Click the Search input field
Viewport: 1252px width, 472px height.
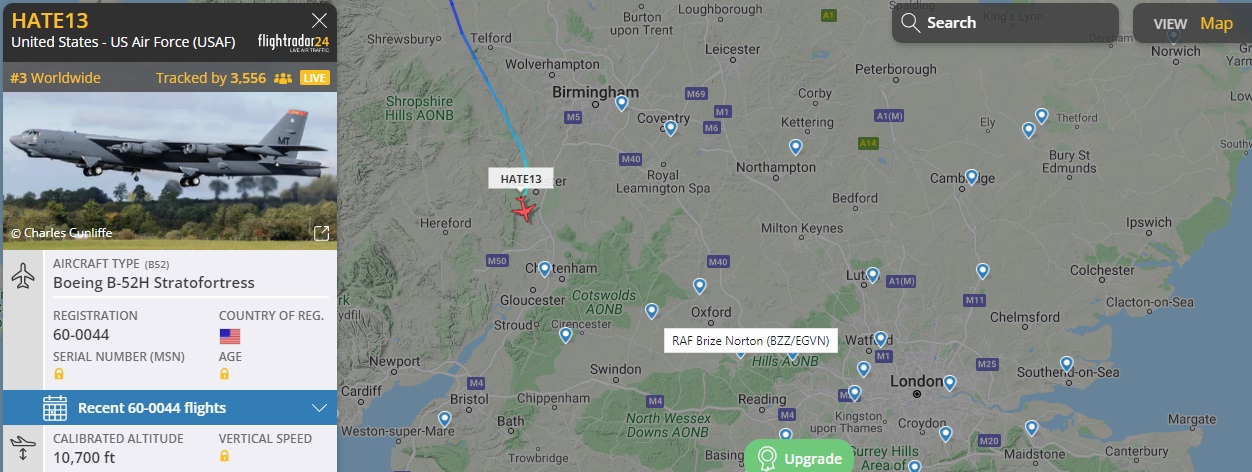coord(1005,23)
